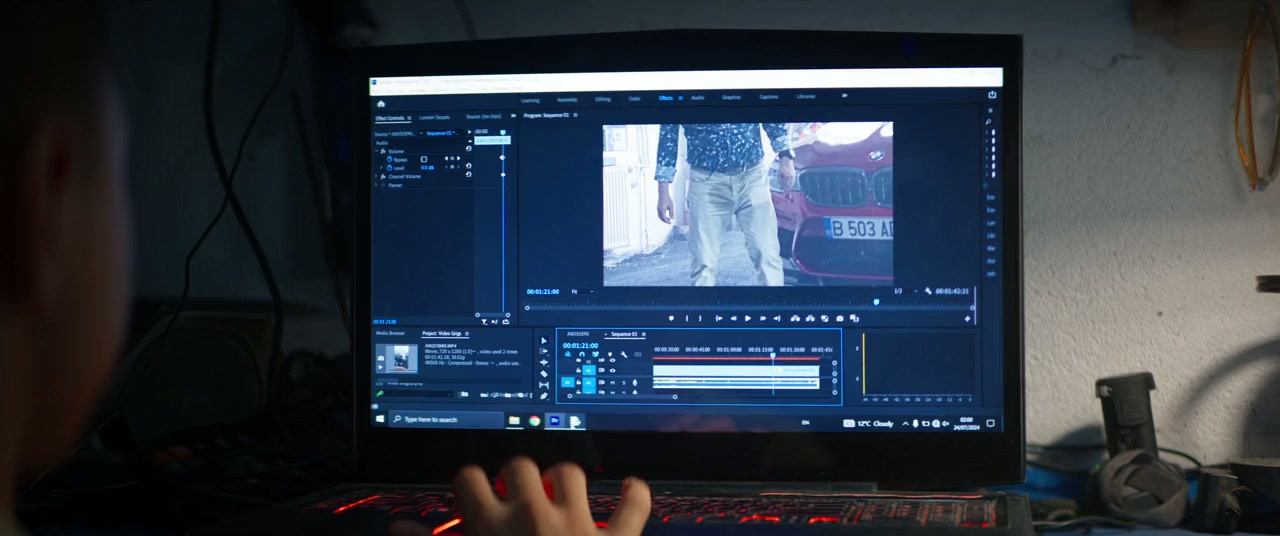Image resolution: width=1280 pixels, height=536 pixels.
Task: Select the Razor tool in the tools panel
Action: (x=544, y=373)
